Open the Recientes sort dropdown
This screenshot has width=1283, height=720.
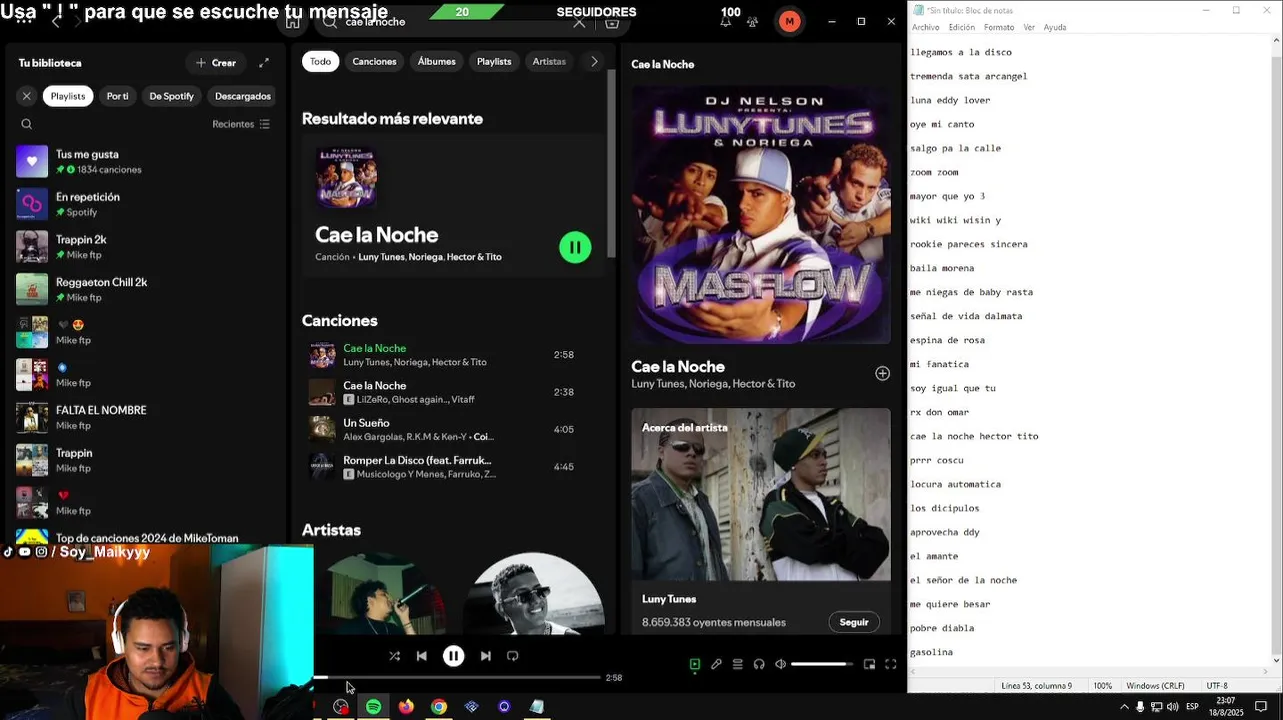point(241,124)
